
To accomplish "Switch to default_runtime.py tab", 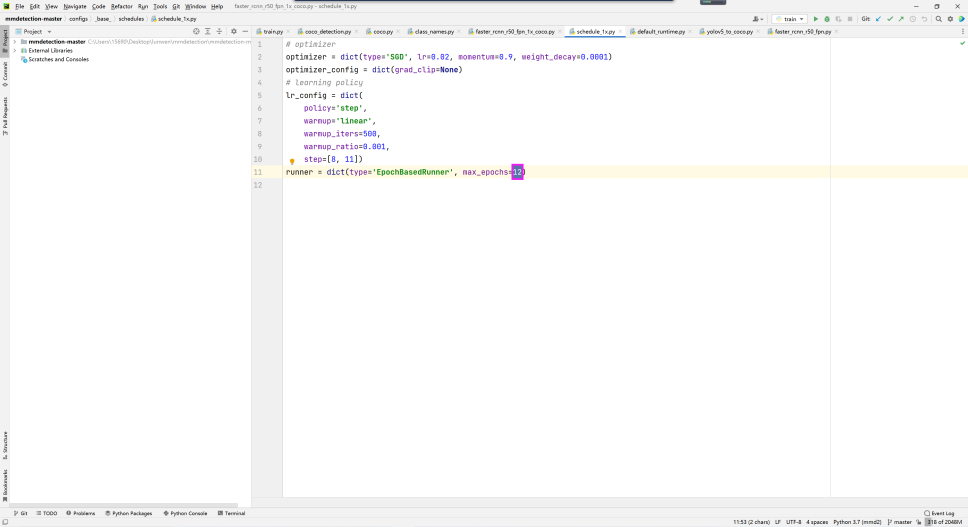I will point(661,31).
